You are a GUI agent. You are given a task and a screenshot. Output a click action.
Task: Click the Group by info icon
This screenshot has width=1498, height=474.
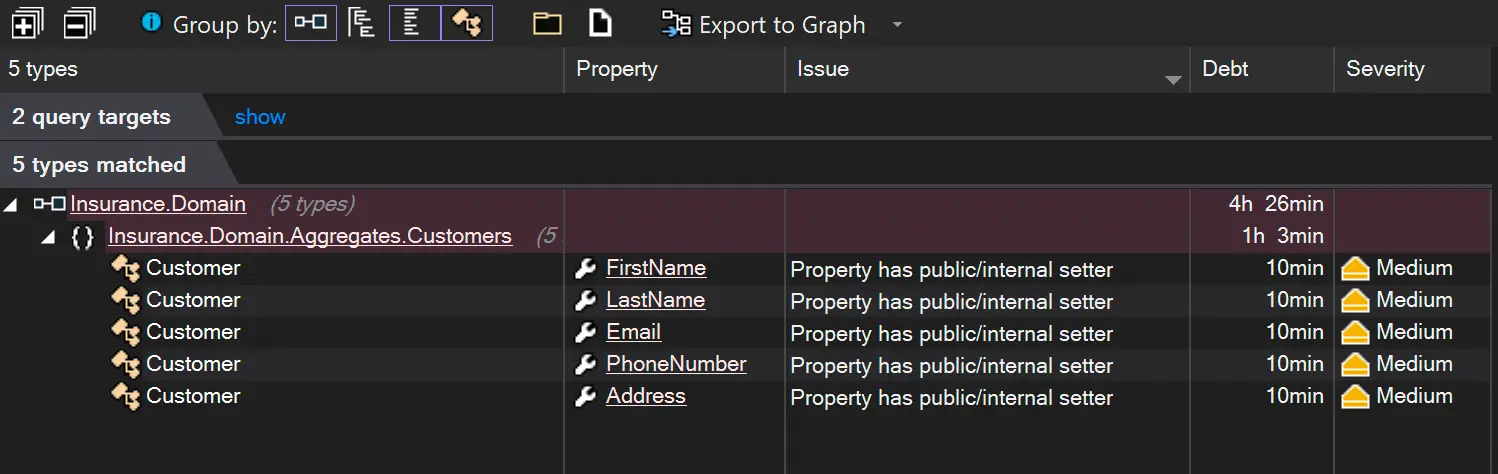(x=151, y=22)
